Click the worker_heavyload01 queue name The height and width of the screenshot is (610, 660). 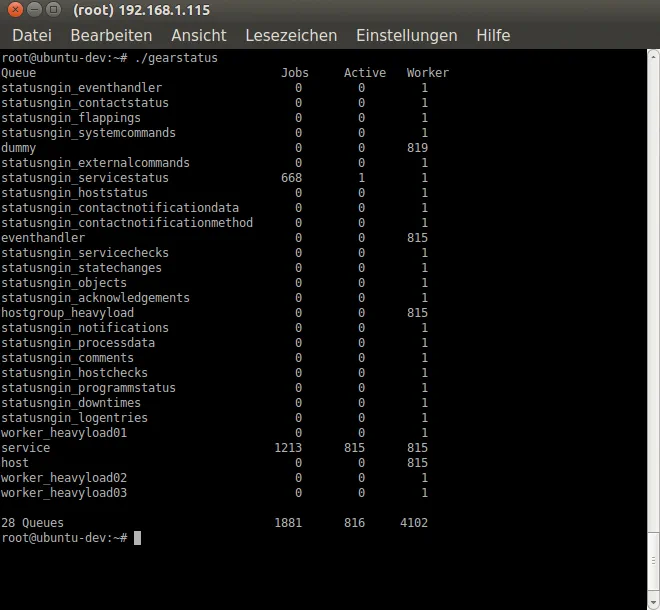click(x=64, y=433)
